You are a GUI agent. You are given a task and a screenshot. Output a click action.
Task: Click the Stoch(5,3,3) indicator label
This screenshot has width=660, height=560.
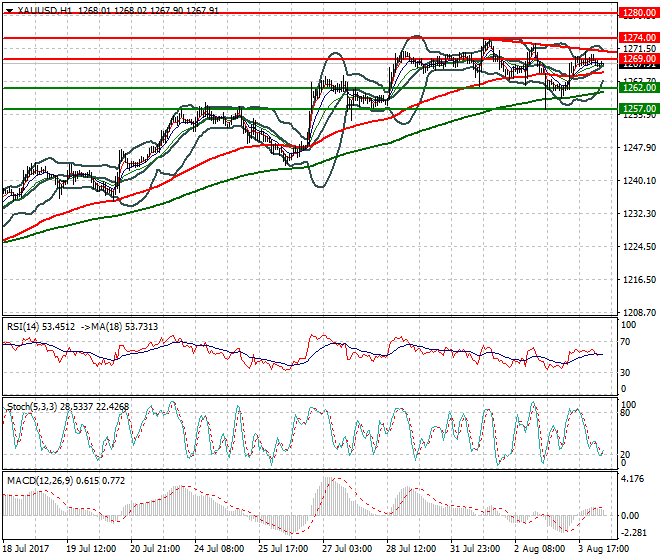coord(32,407)
